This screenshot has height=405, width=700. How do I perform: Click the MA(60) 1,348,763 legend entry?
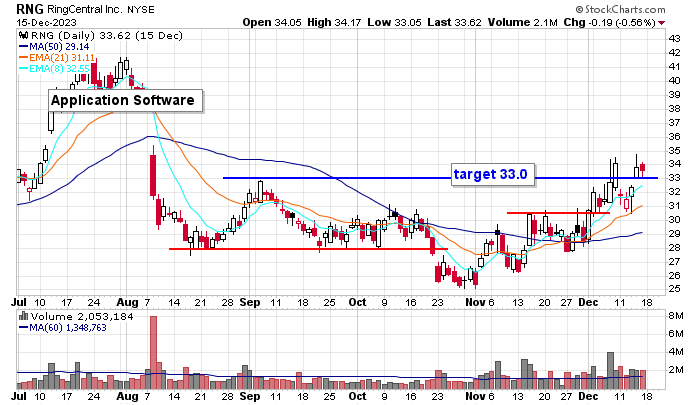click(x=62, y=328)
